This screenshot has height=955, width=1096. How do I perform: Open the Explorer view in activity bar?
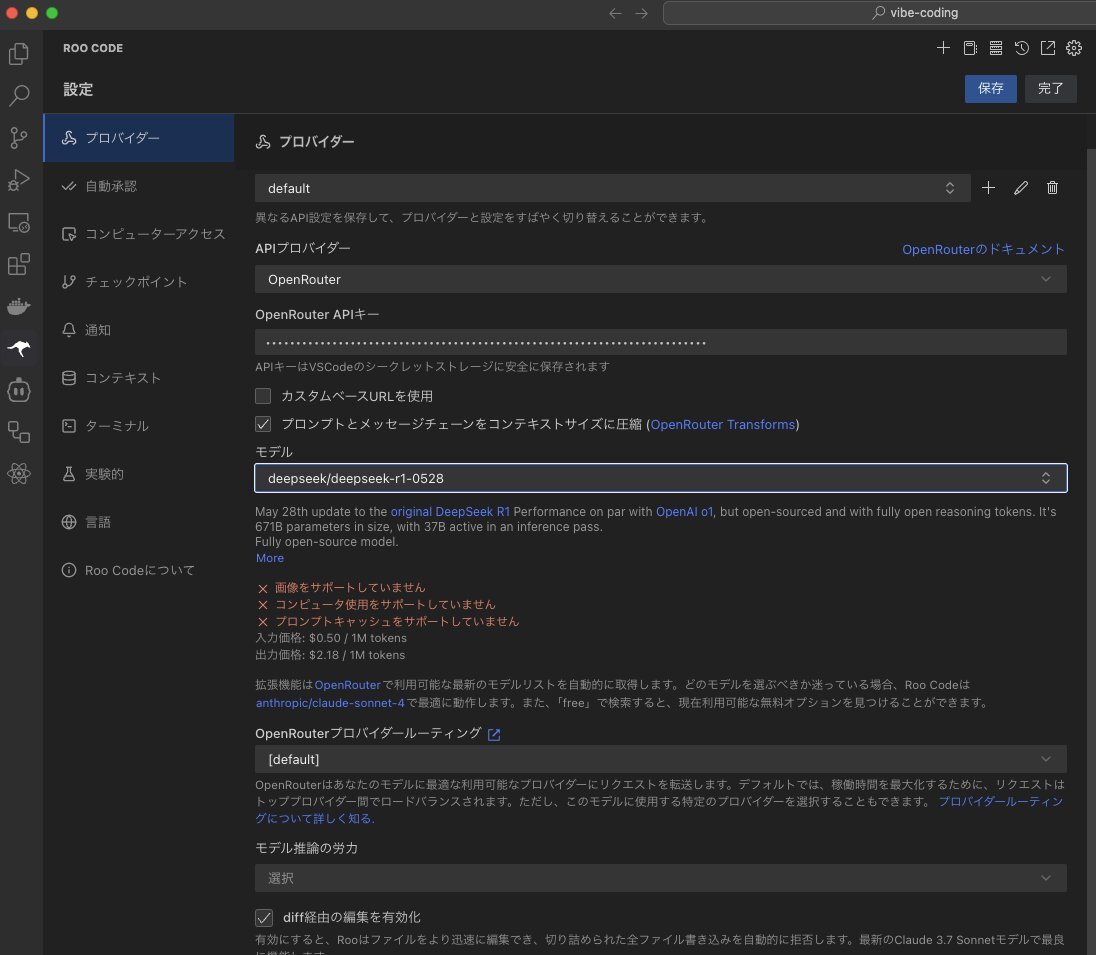pyautogui.click(x=19, y=54)
